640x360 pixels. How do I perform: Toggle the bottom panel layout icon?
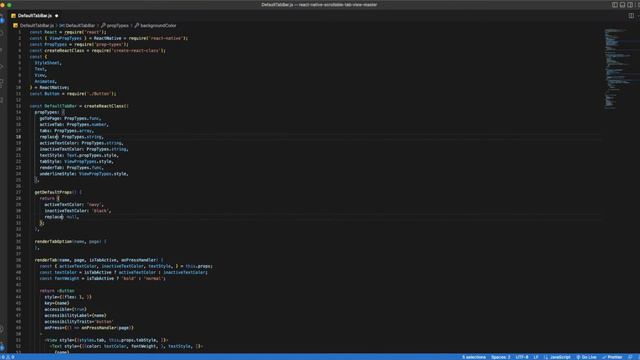(622, 5)
